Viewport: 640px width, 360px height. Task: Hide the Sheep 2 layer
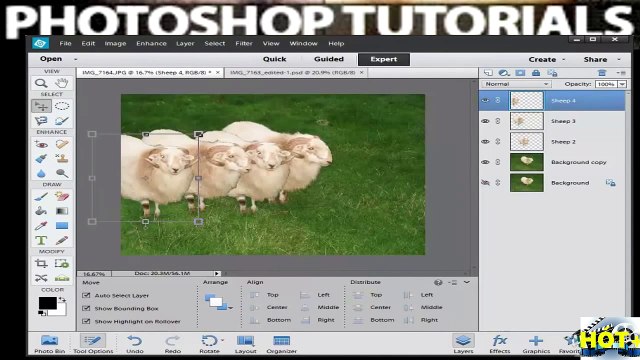(485, 142)
